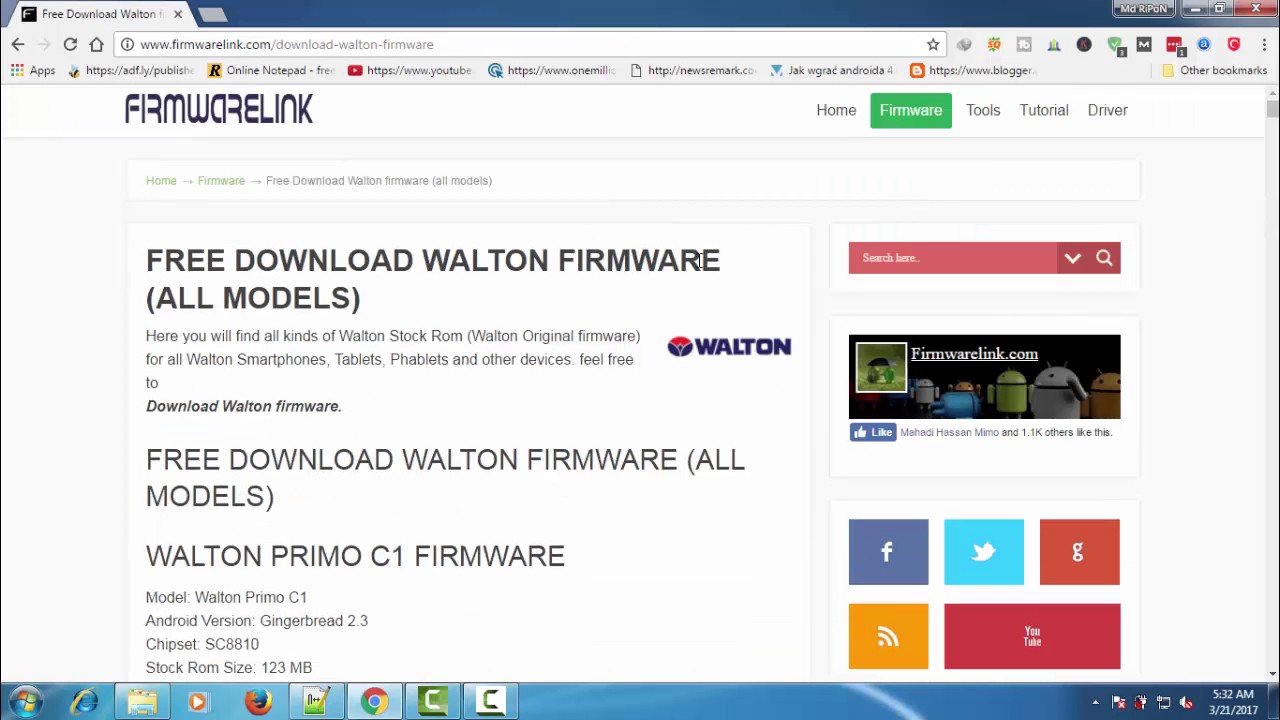This screenshot has width=1280, height=720.
Task: Open the Other bookmarks folder
Action: (x=1214, y=70)
